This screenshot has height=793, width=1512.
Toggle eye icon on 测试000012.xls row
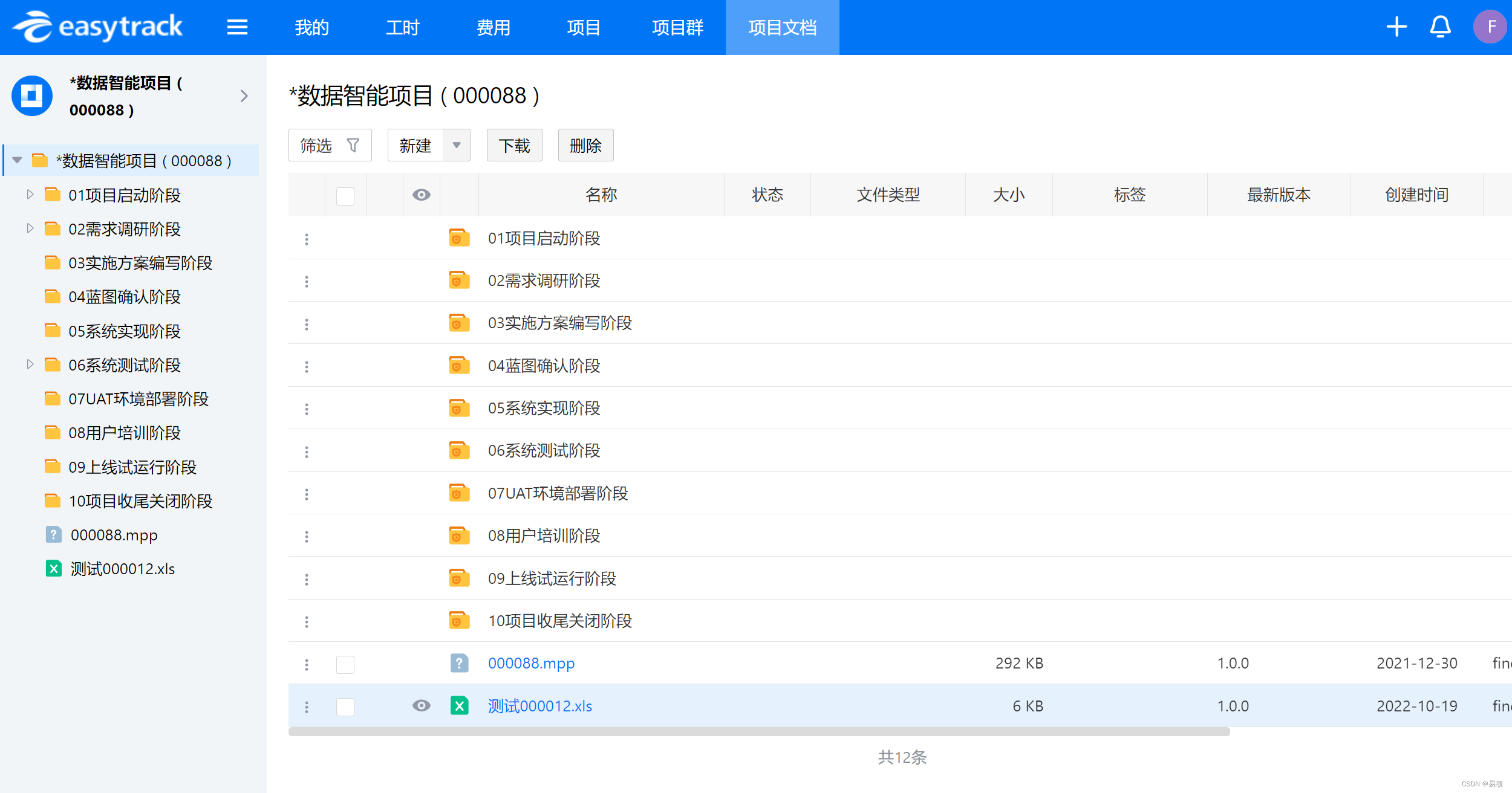click(421, 705)
